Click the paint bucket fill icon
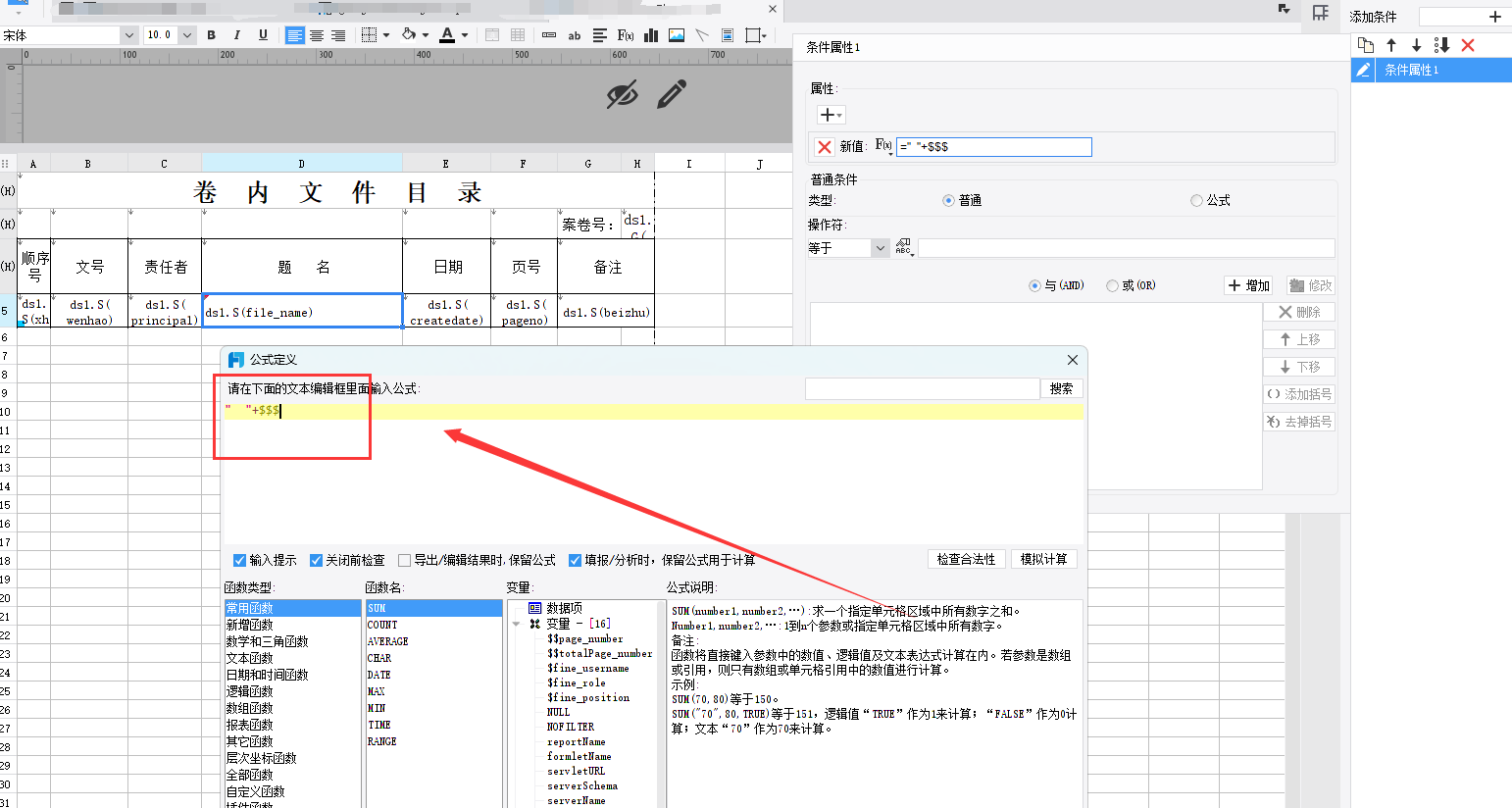The width and height of the screenshot is (1512, 808). pos(409,35)
